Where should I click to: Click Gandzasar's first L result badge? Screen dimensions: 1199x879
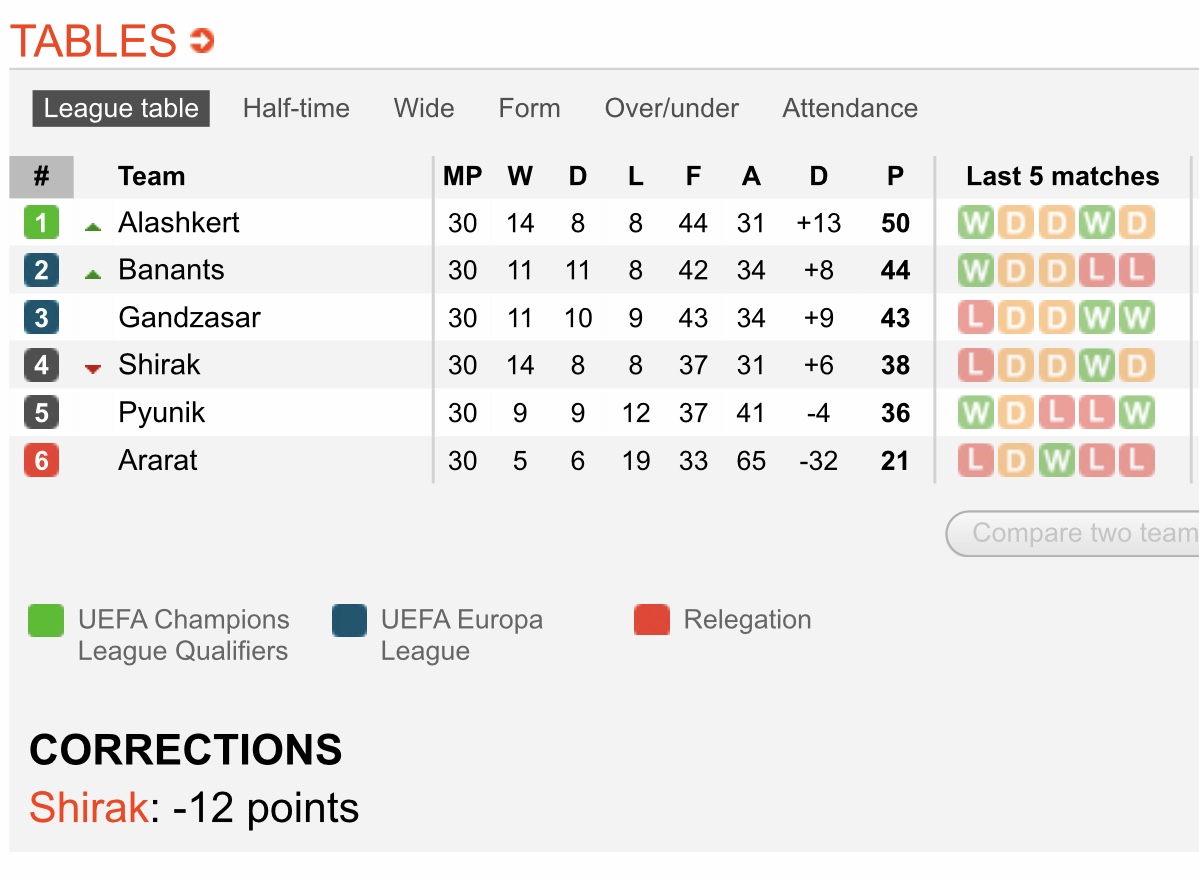click(976, 317)
